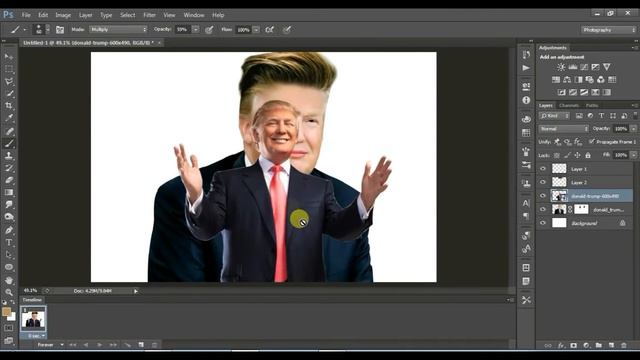Image resolution: width=640 pixels, height=360 pixels.
Task: Select the Eraser tool
Action: click(9, 180)
